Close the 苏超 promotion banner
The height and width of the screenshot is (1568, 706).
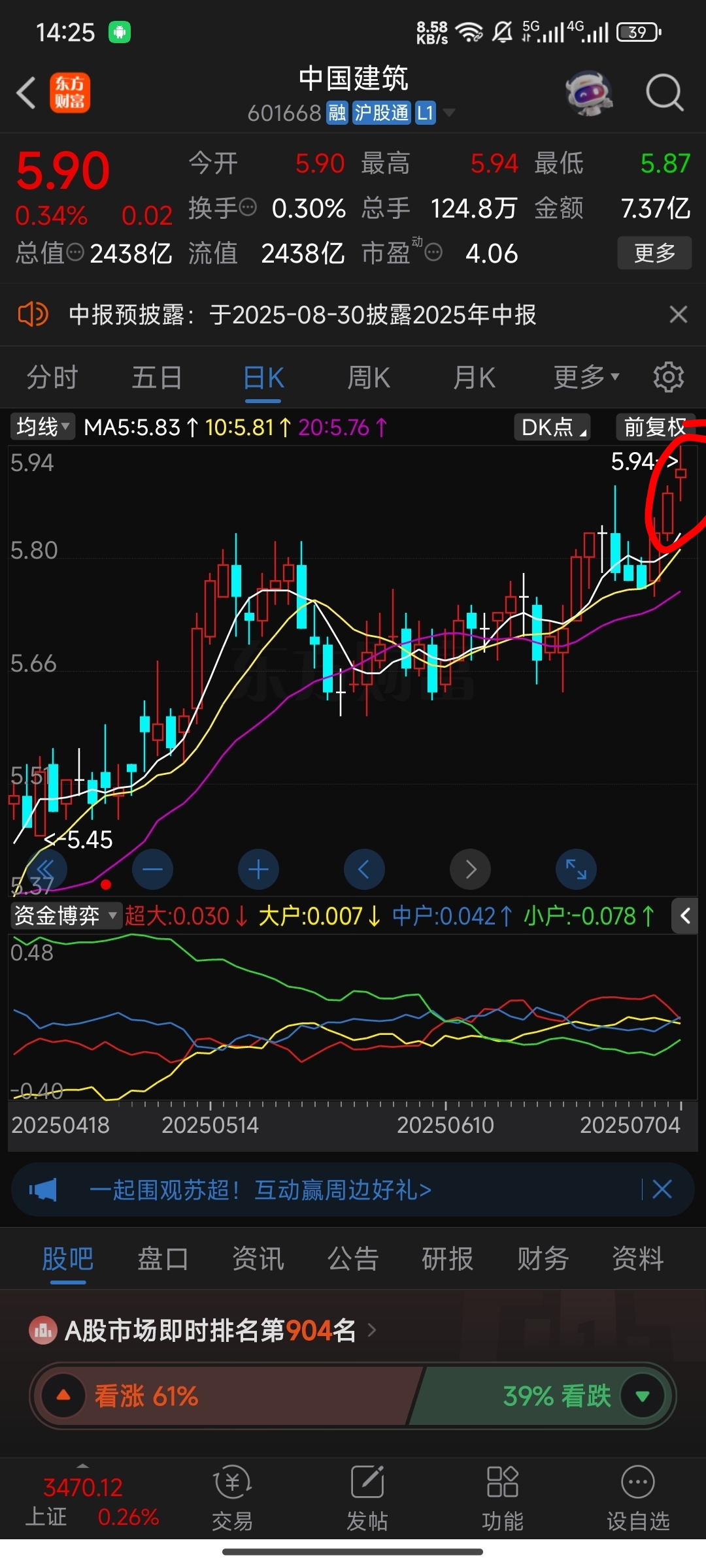tap(662, 1189)
